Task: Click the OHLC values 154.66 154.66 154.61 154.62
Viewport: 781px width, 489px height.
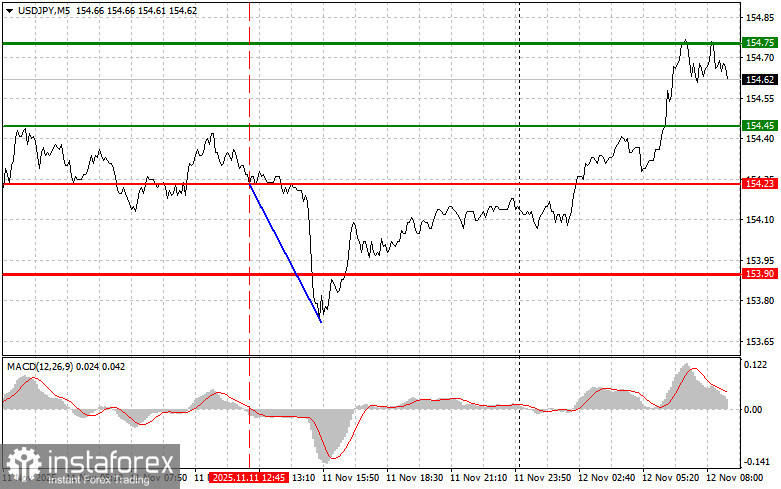Action: [136, 10]
